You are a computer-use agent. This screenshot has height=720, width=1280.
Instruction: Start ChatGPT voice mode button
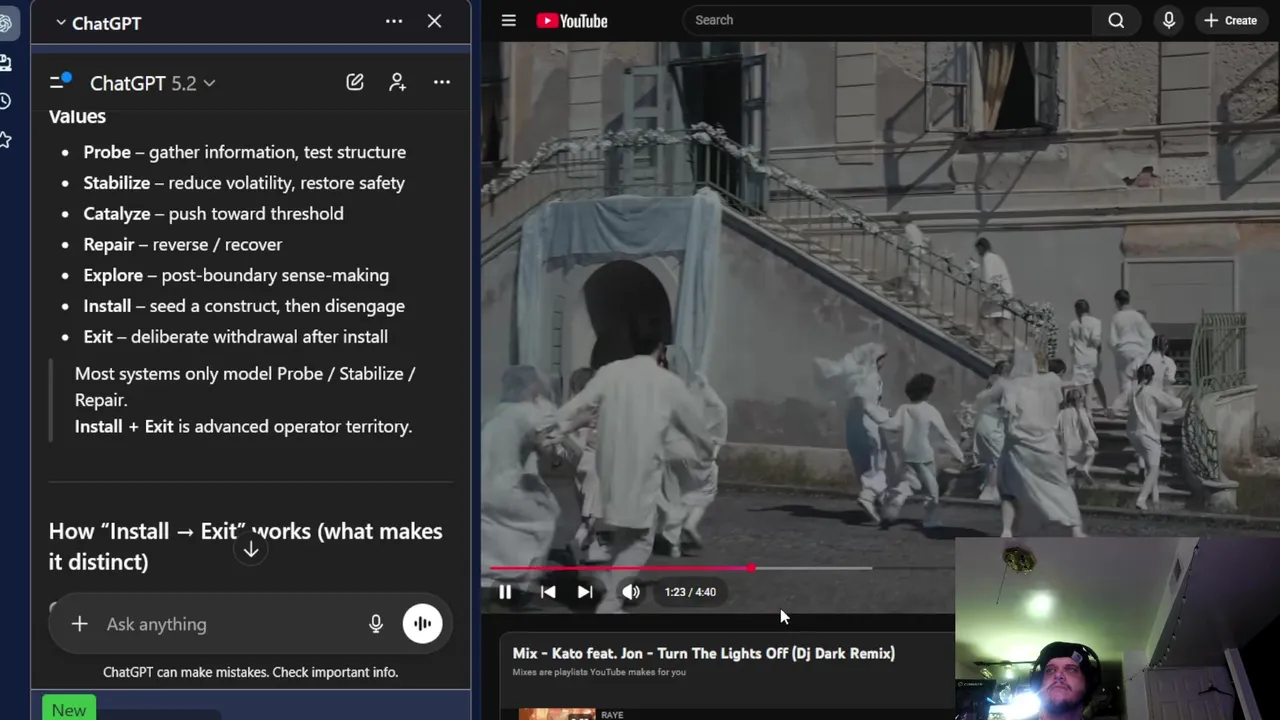click(x=422, y=624)
